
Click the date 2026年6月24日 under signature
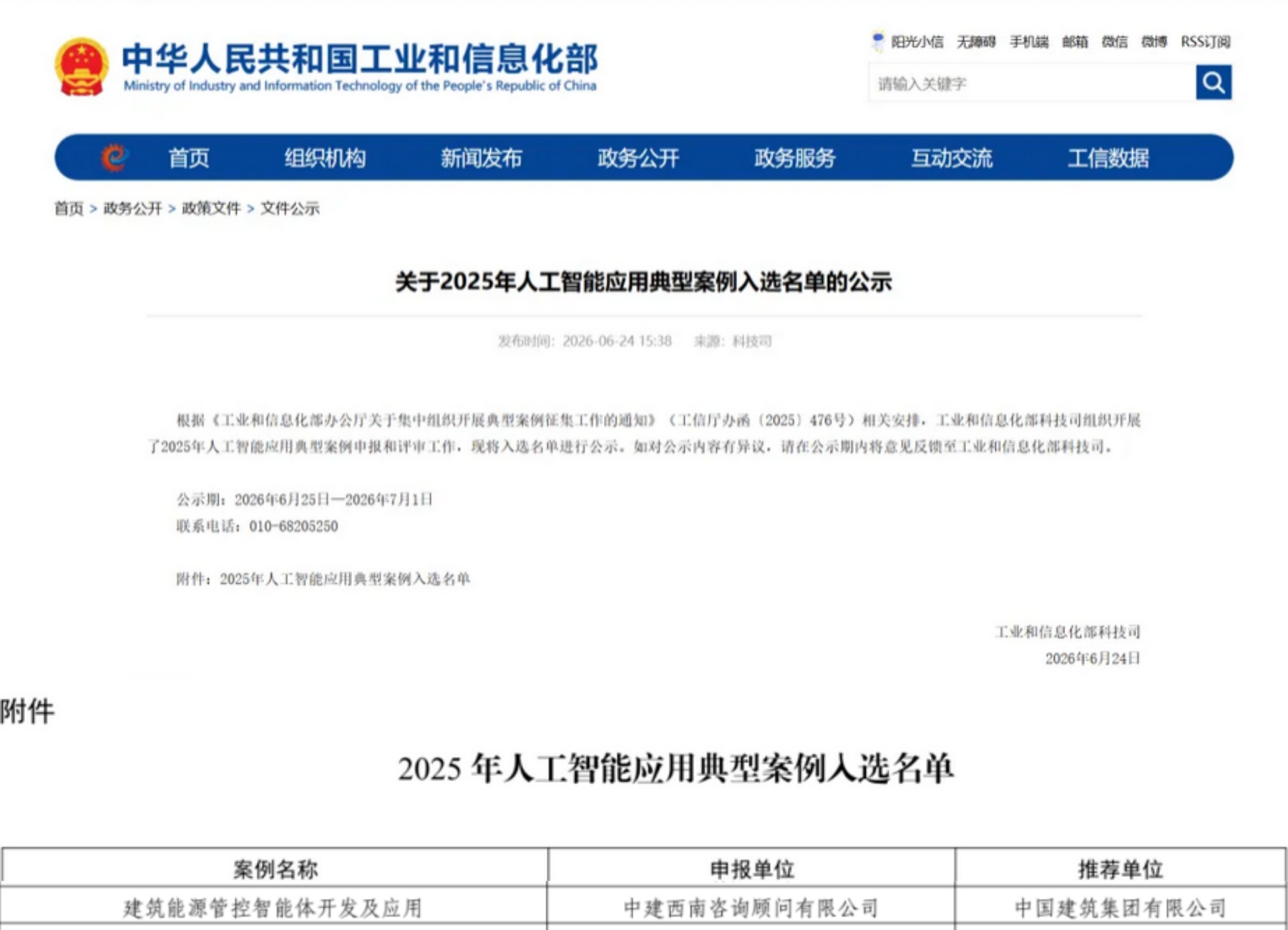tap(1092, 658)
